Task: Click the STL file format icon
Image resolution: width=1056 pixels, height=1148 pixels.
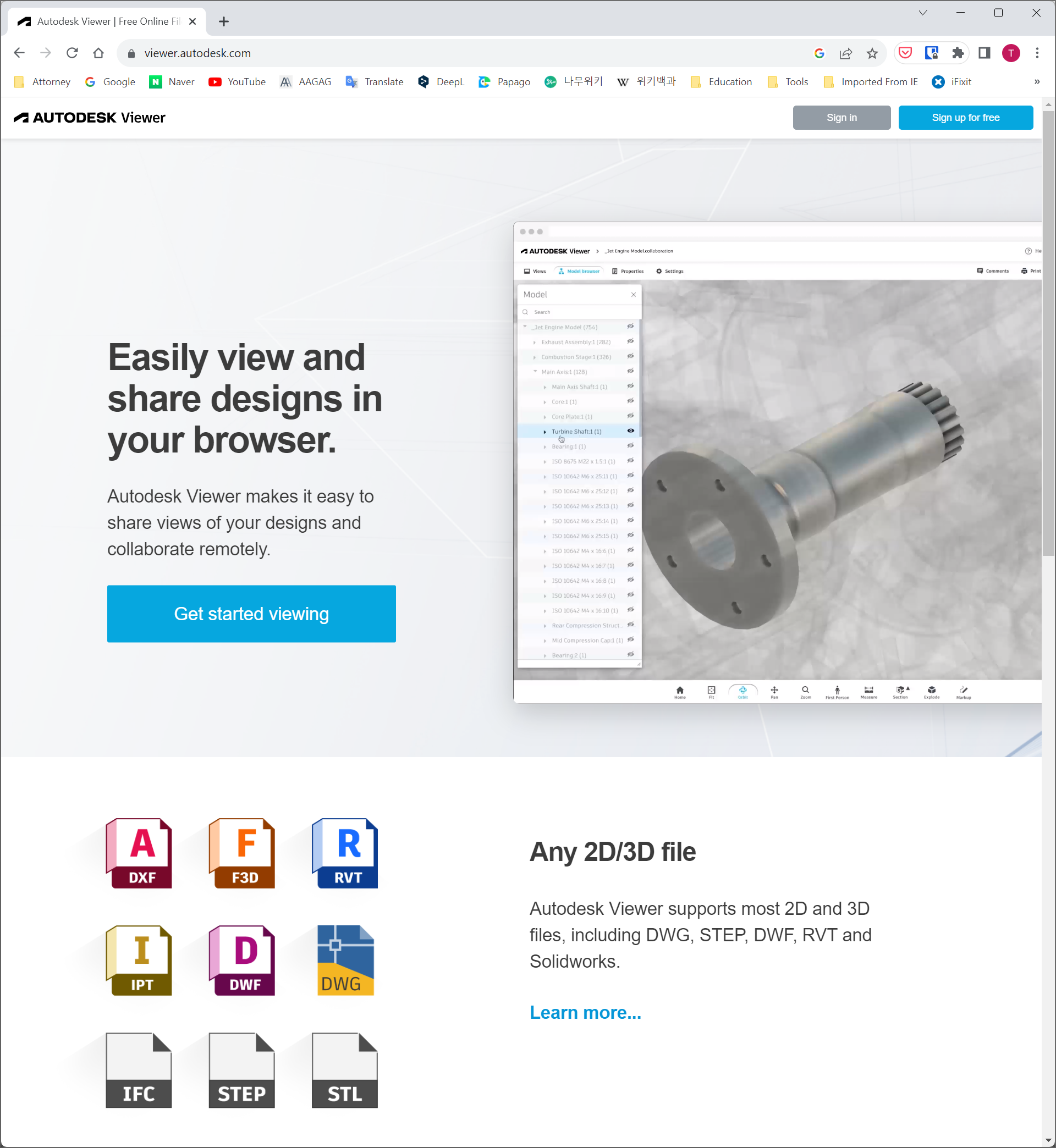Action: 344,1070
